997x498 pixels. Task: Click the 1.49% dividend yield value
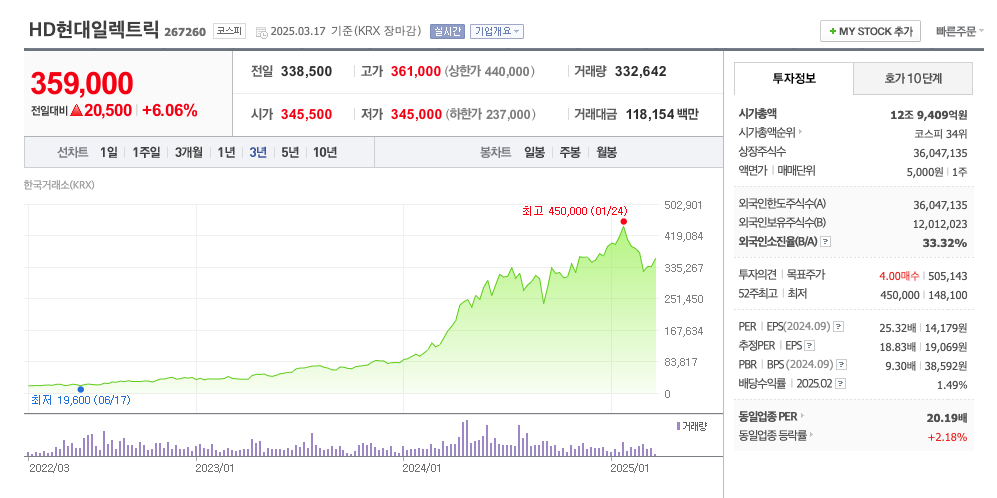tap(952, 385)
